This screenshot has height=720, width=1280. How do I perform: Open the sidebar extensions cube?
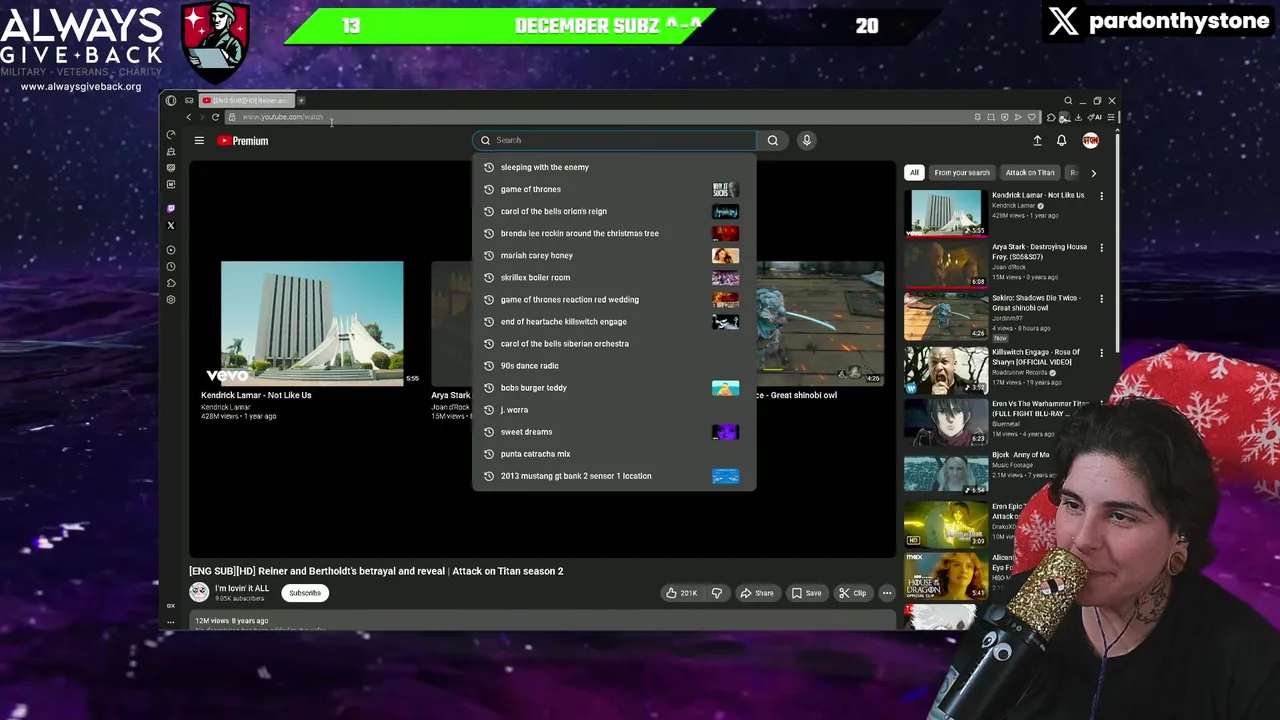(171, 283)
